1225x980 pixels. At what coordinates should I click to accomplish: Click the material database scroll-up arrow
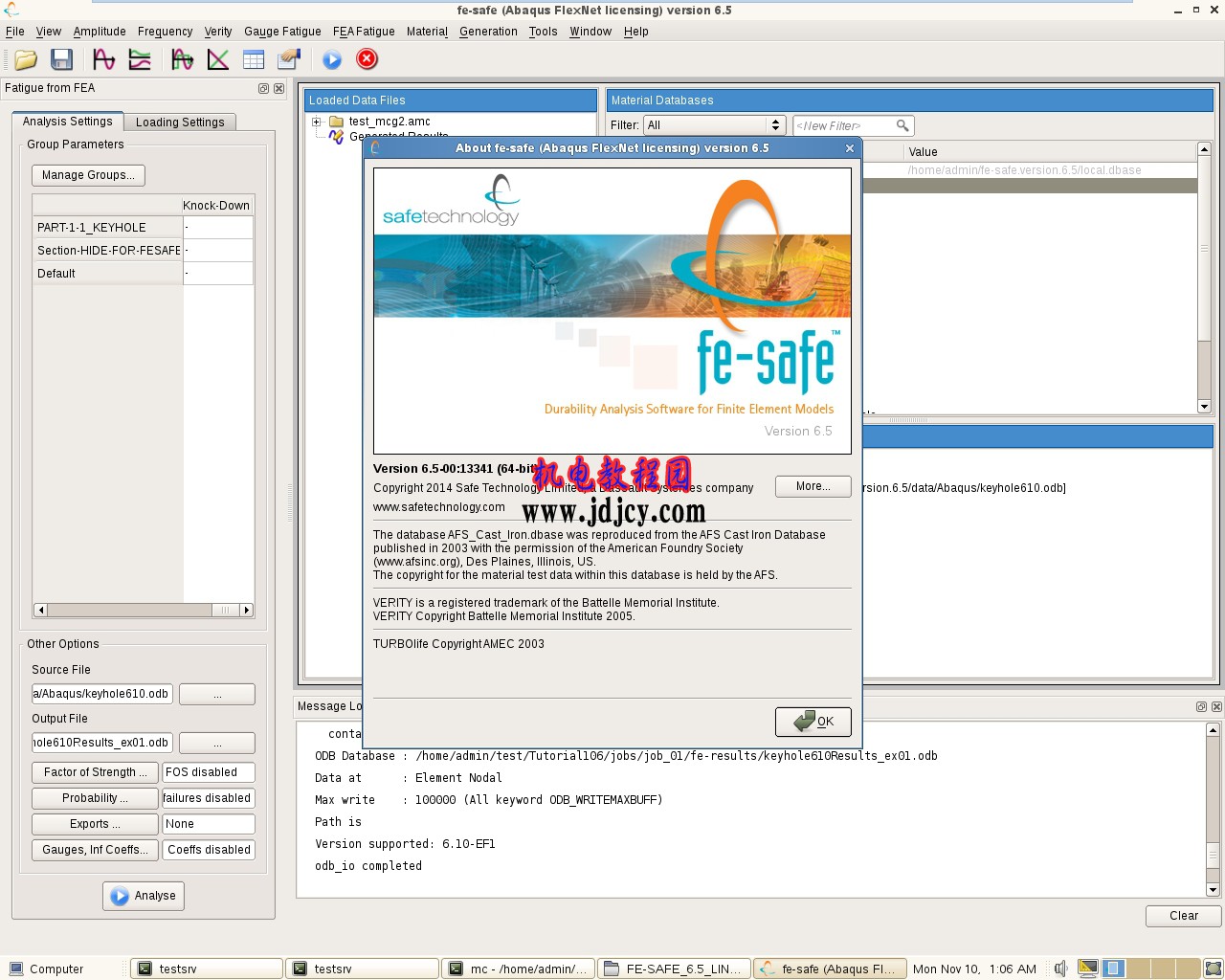point(1204,149)
